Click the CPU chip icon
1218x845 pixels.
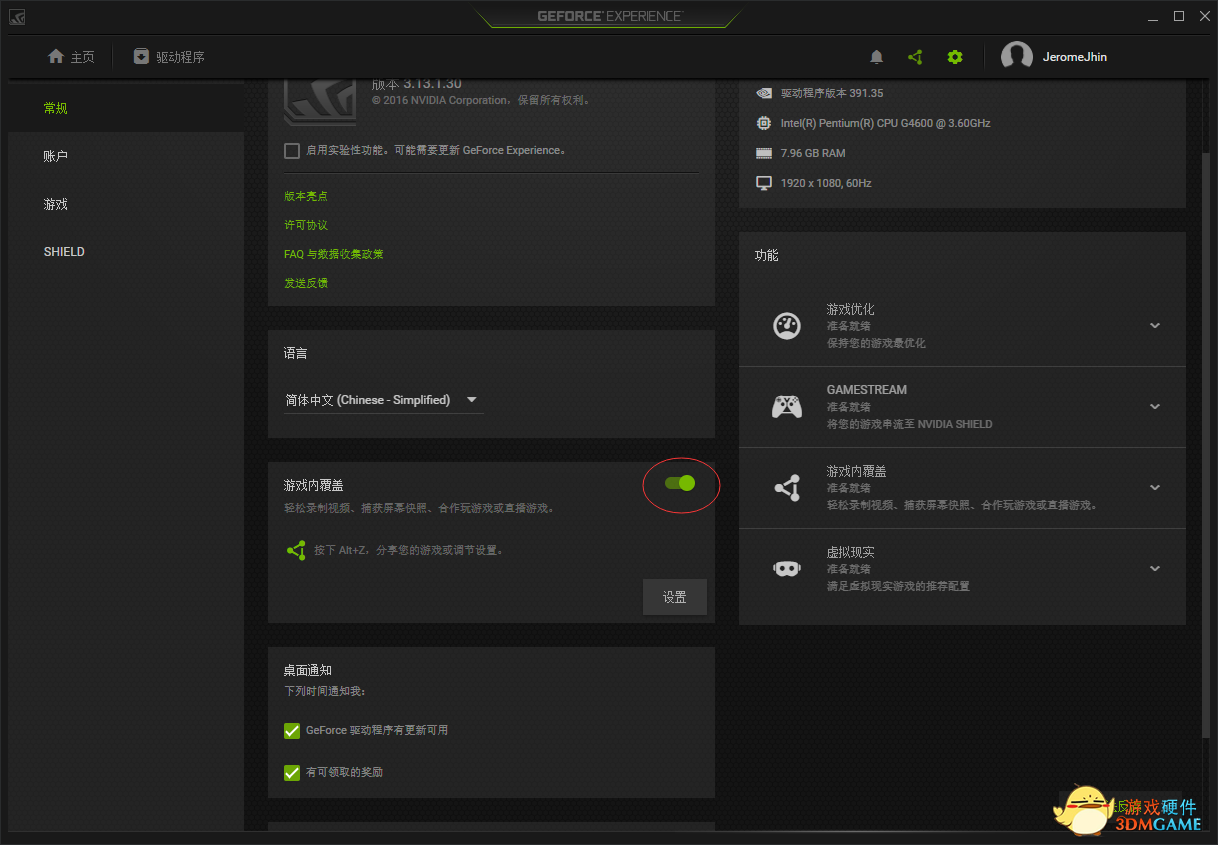(x=764, y=123)
